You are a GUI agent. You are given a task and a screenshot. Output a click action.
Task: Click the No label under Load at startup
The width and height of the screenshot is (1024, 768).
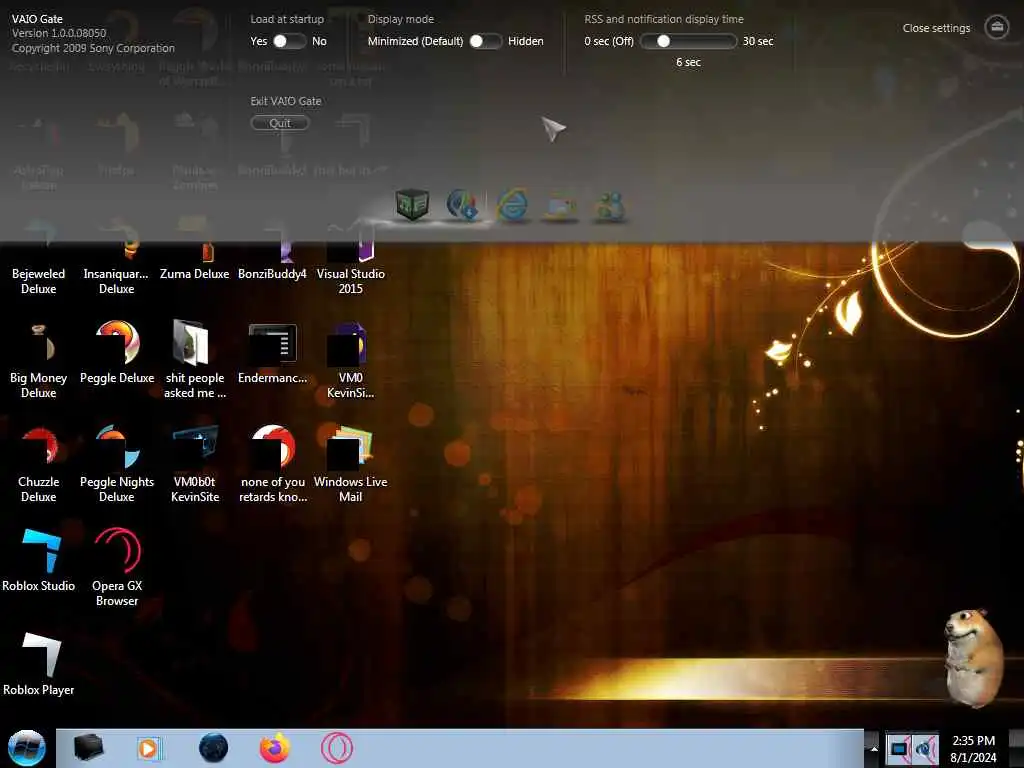coord(319,41)
